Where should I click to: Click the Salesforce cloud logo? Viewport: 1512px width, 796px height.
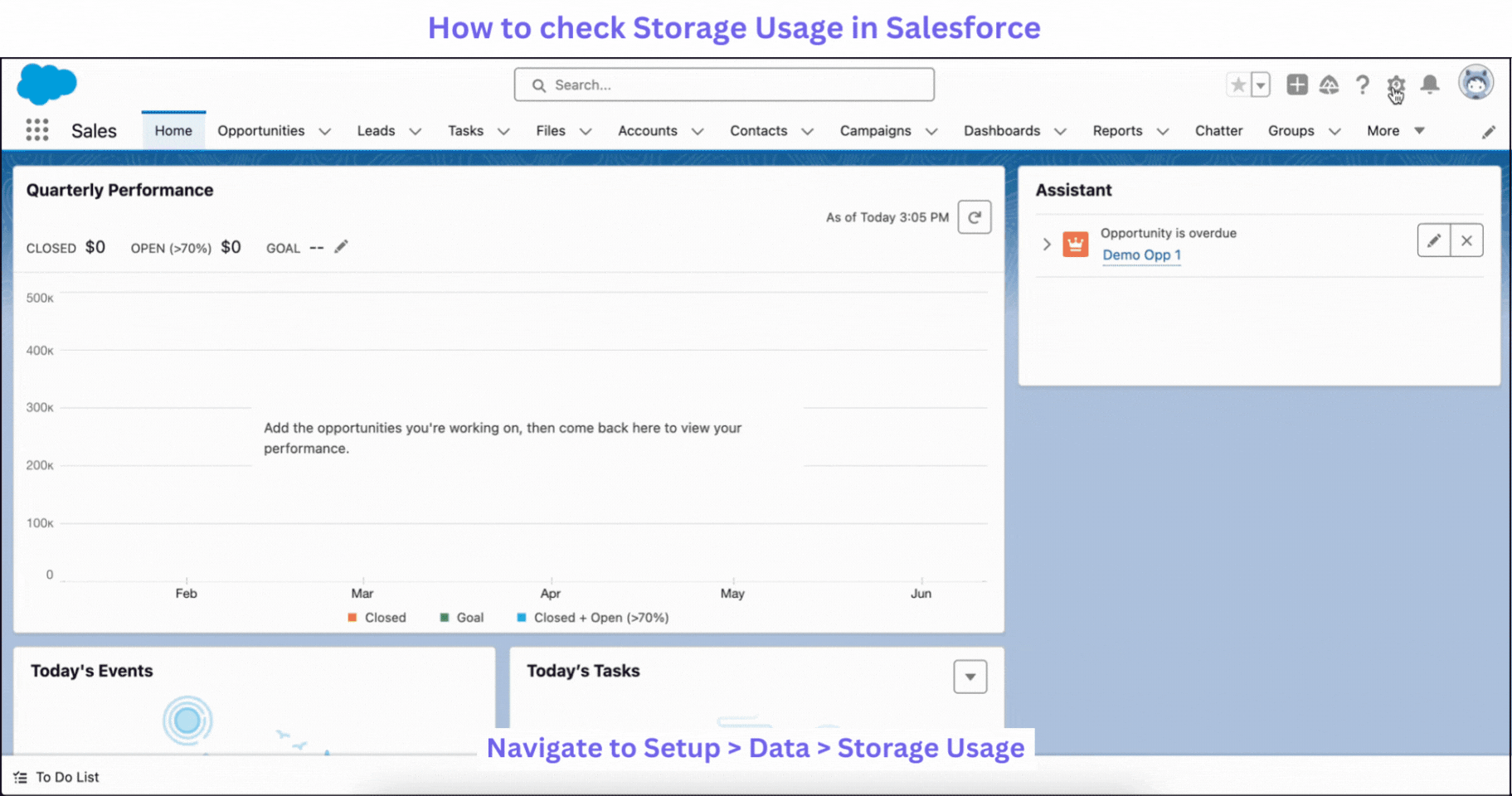46,84
